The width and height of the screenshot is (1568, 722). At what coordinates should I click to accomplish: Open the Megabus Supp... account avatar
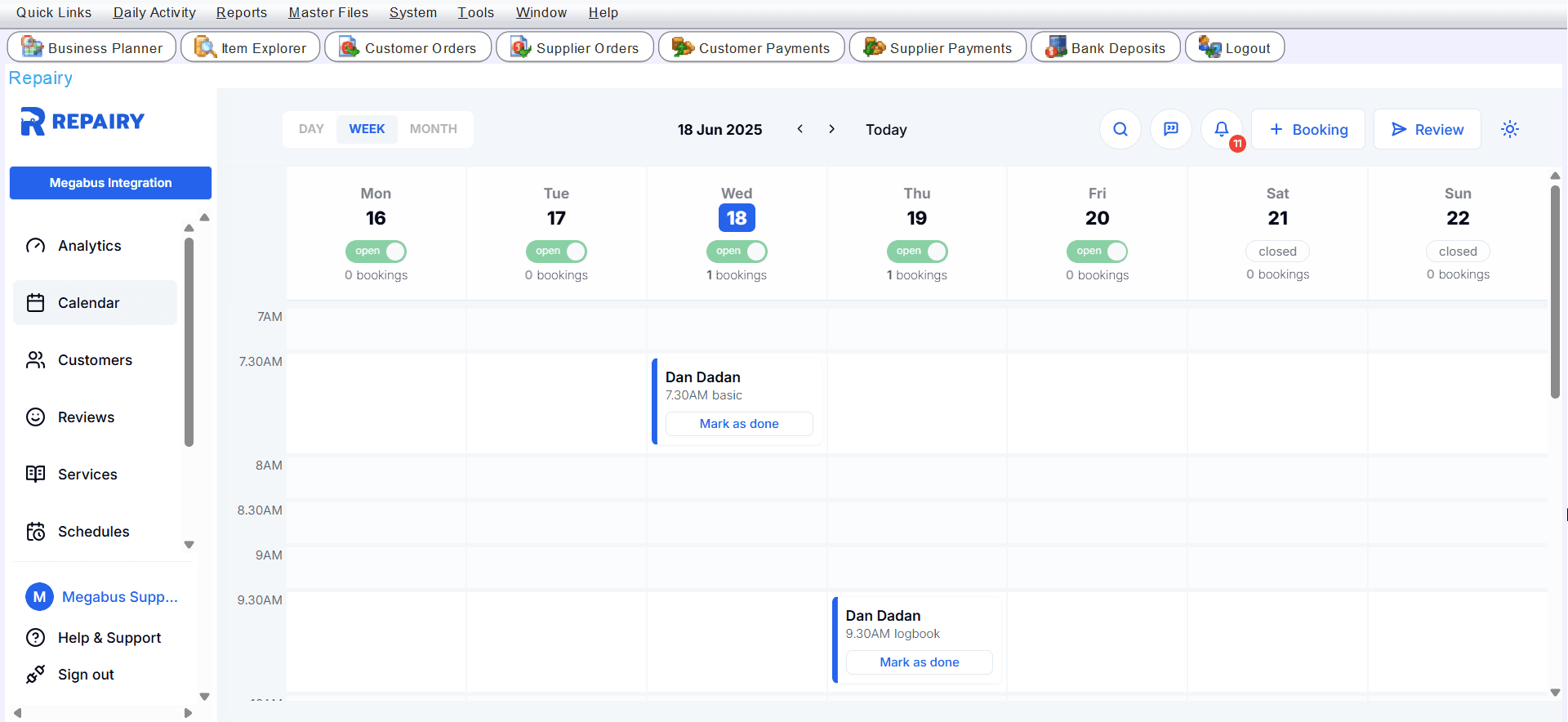[39, 597]
